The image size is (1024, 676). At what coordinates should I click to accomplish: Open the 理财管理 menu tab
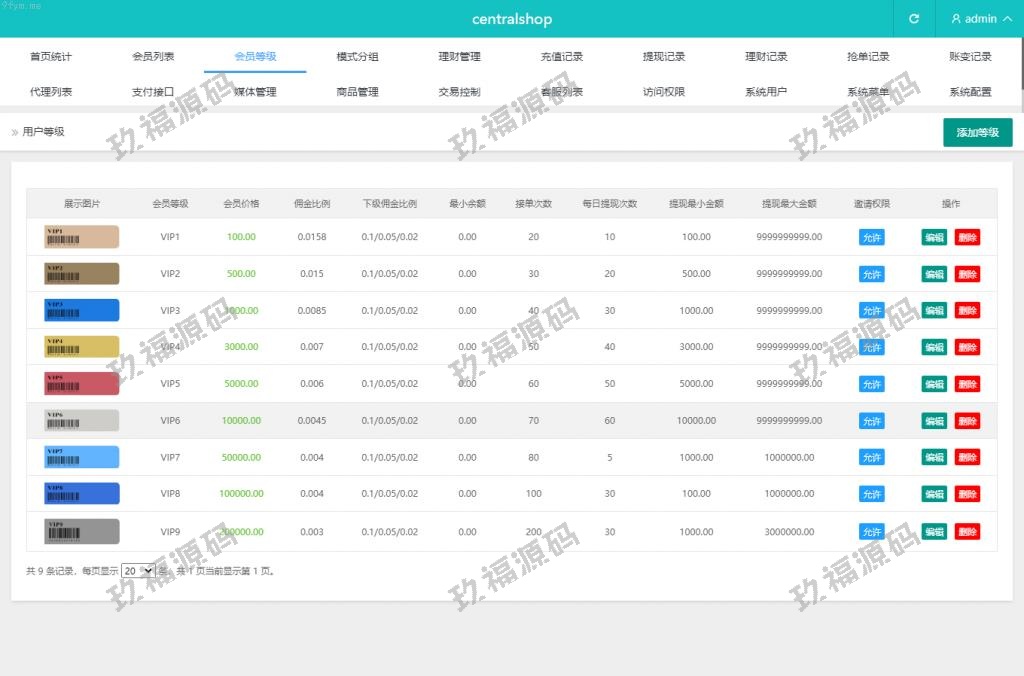click(459, 57)
